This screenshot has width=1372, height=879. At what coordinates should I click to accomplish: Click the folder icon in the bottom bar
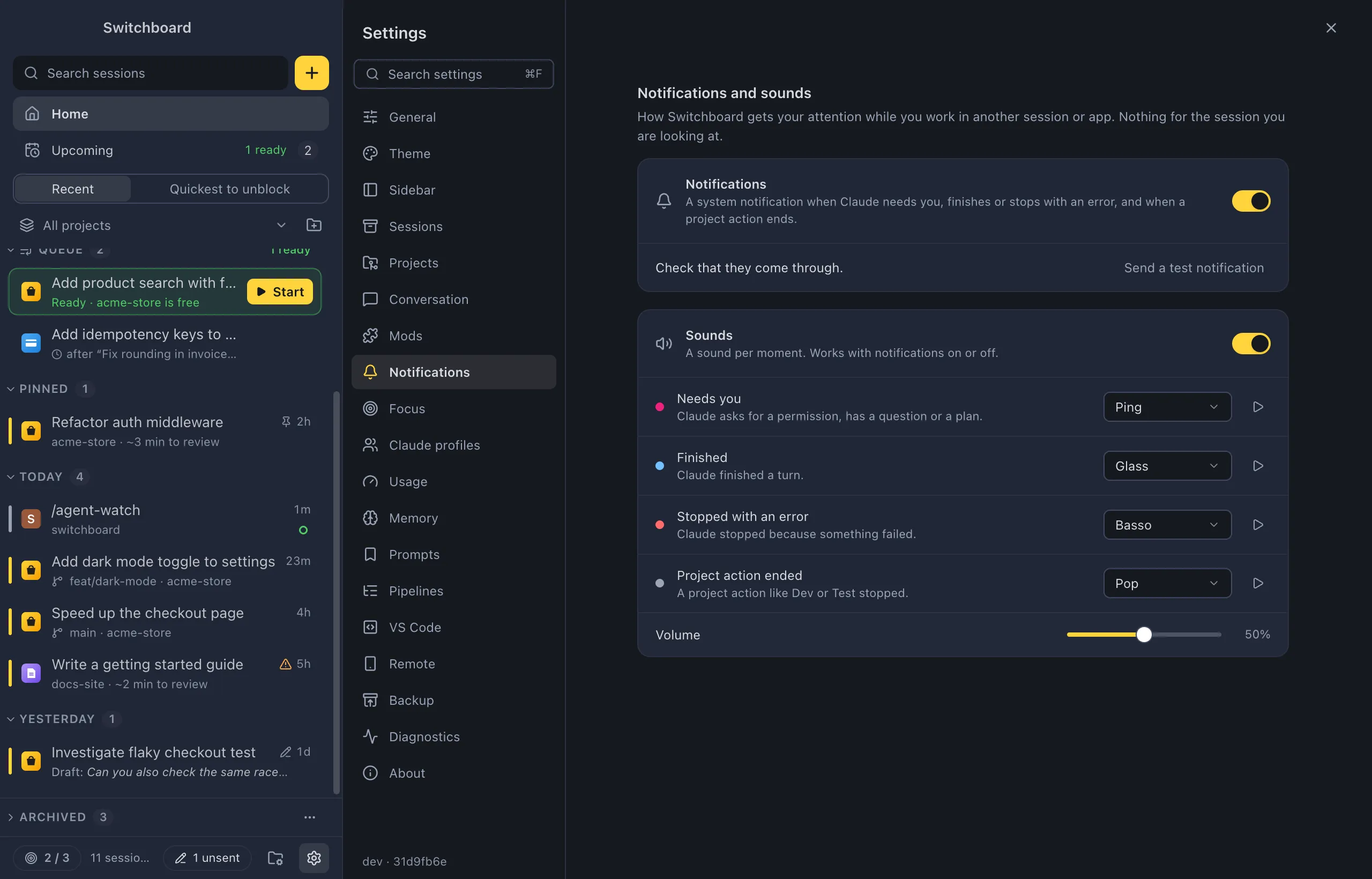275,858
